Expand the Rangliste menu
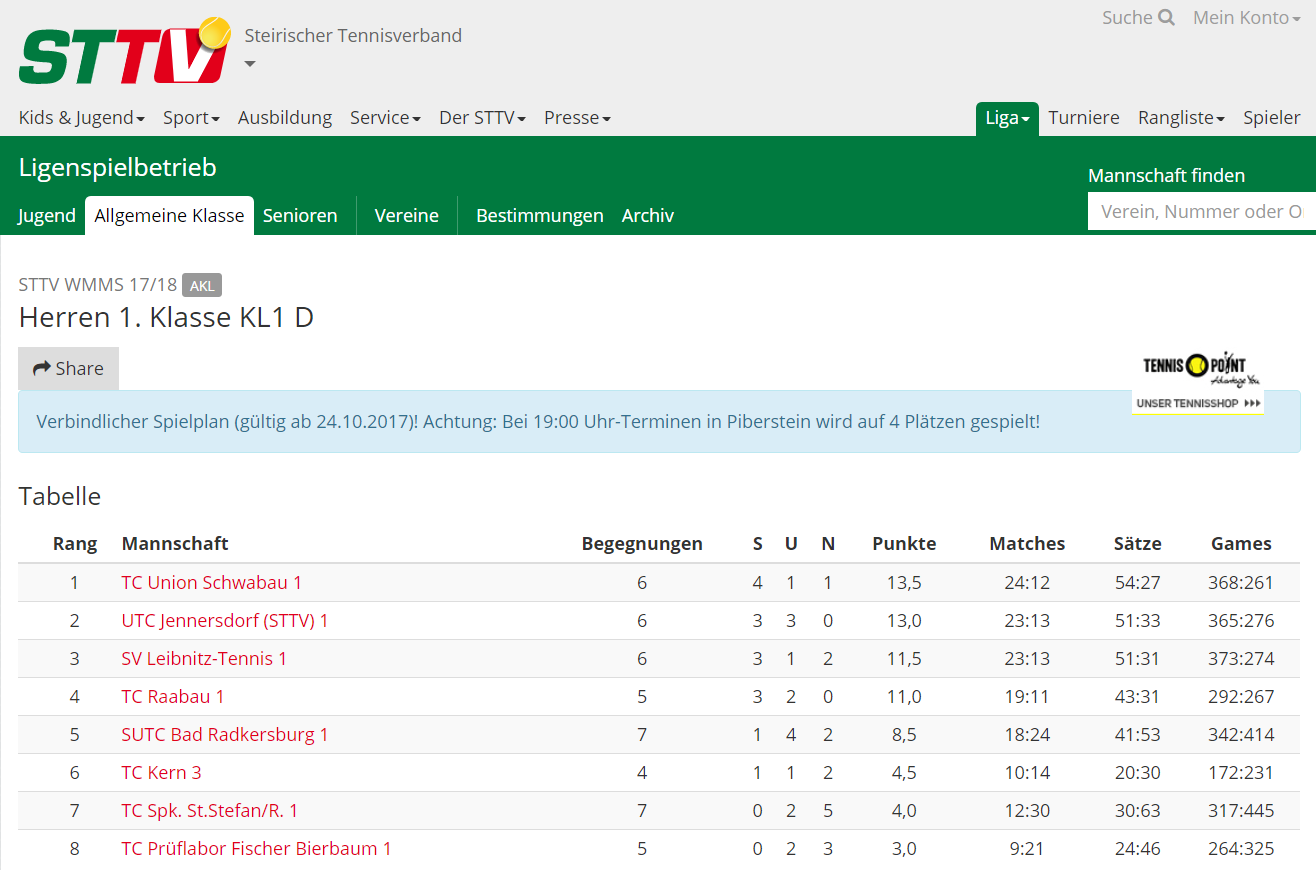 coord(1181,118)
